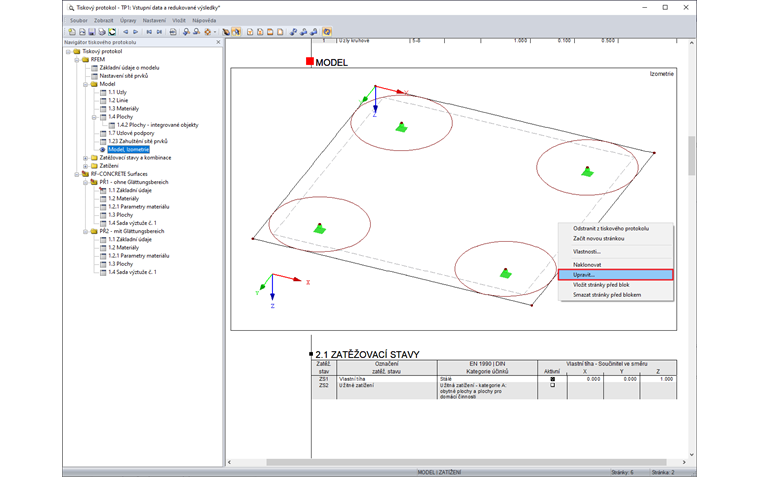This screenshot has width=760, height=477.
Task: Click the horizontal scrollbar of report view
Action: coord(466,462)
